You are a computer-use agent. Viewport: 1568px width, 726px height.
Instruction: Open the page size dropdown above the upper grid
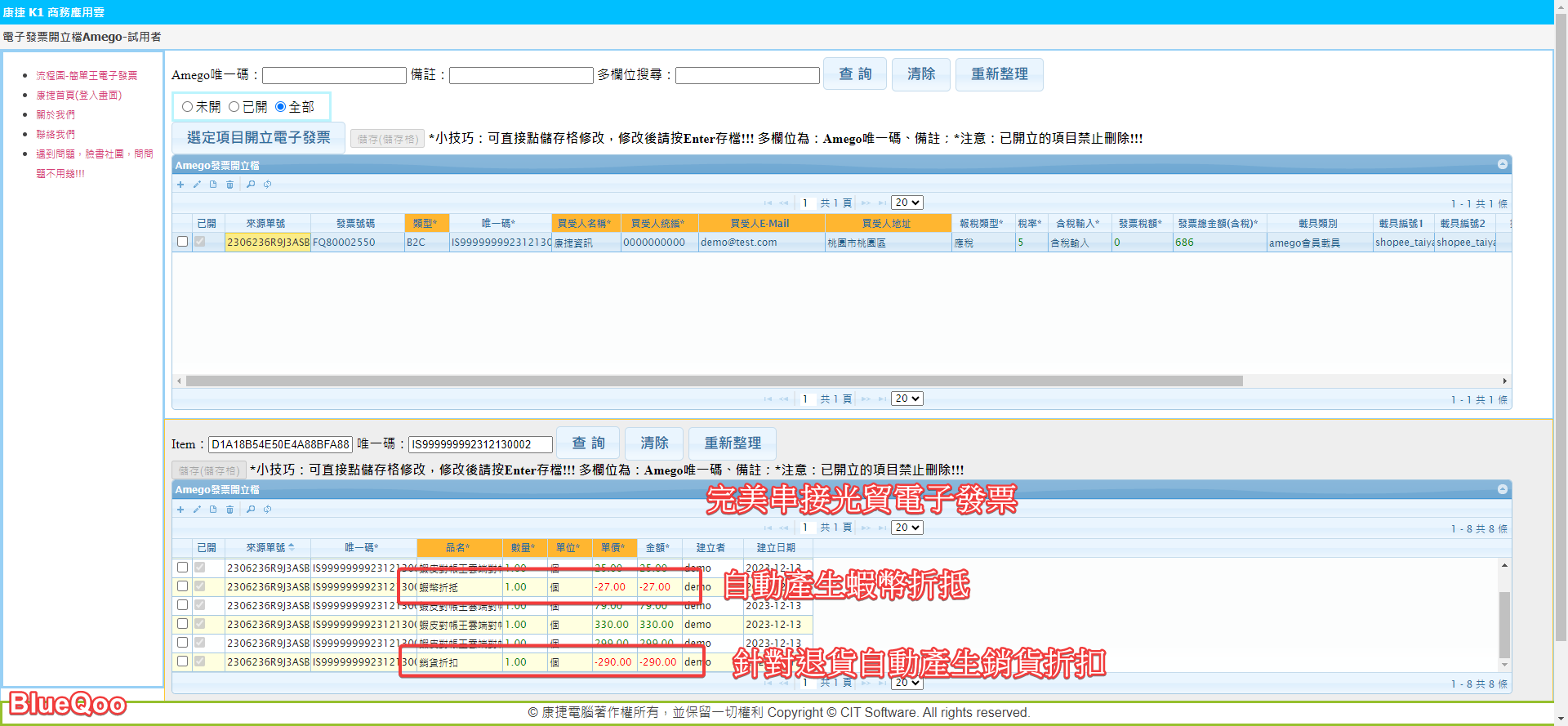click(x=906, y=203)
